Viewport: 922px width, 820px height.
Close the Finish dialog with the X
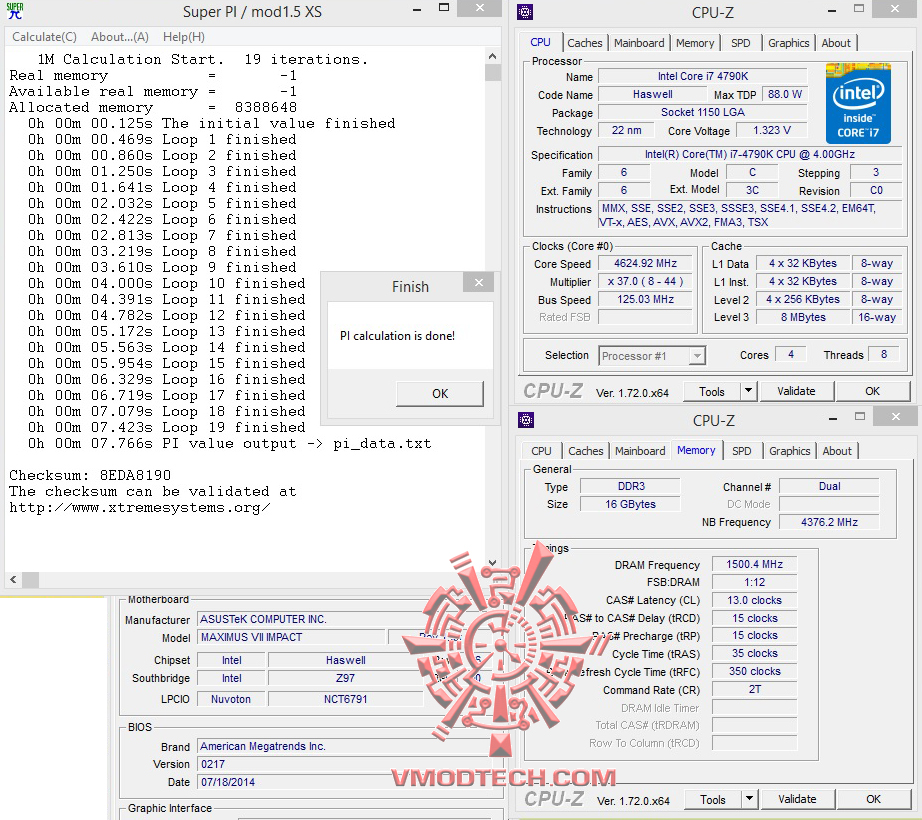479,283
